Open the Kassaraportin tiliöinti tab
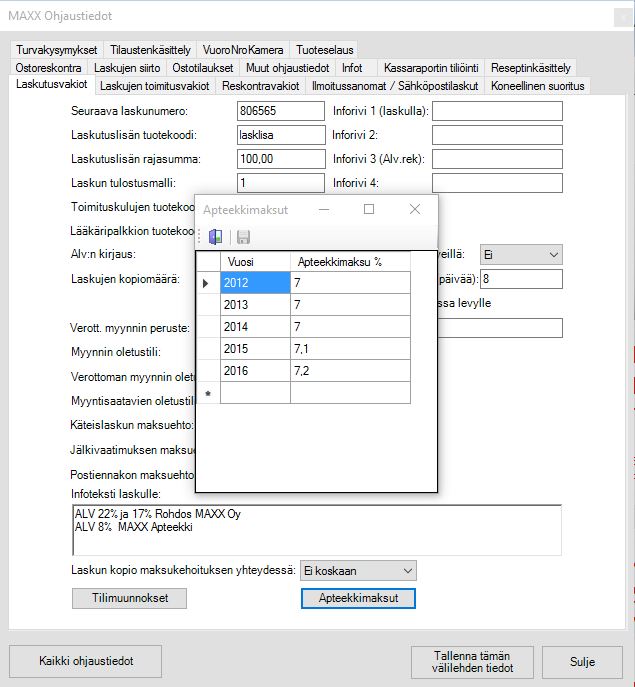This screenshot has width=635, height=687. 431,68
